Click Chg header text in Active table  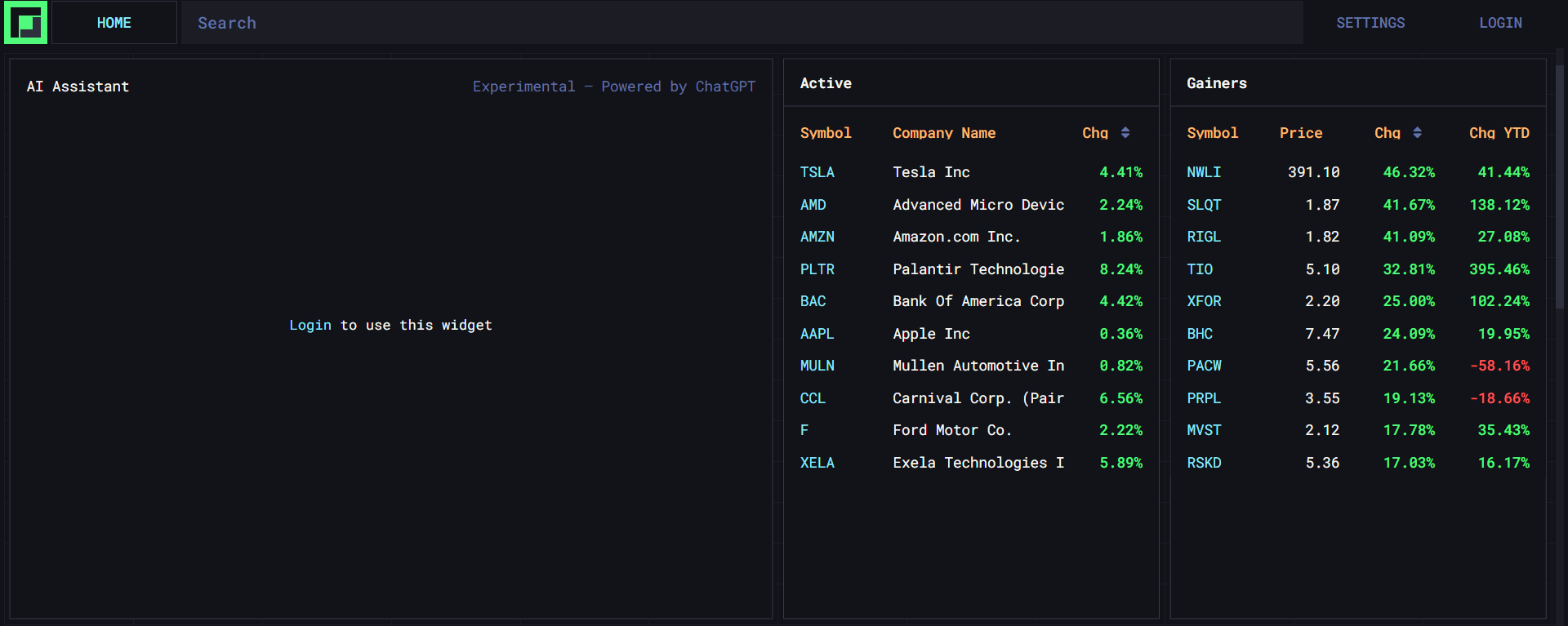point(1095,133)
